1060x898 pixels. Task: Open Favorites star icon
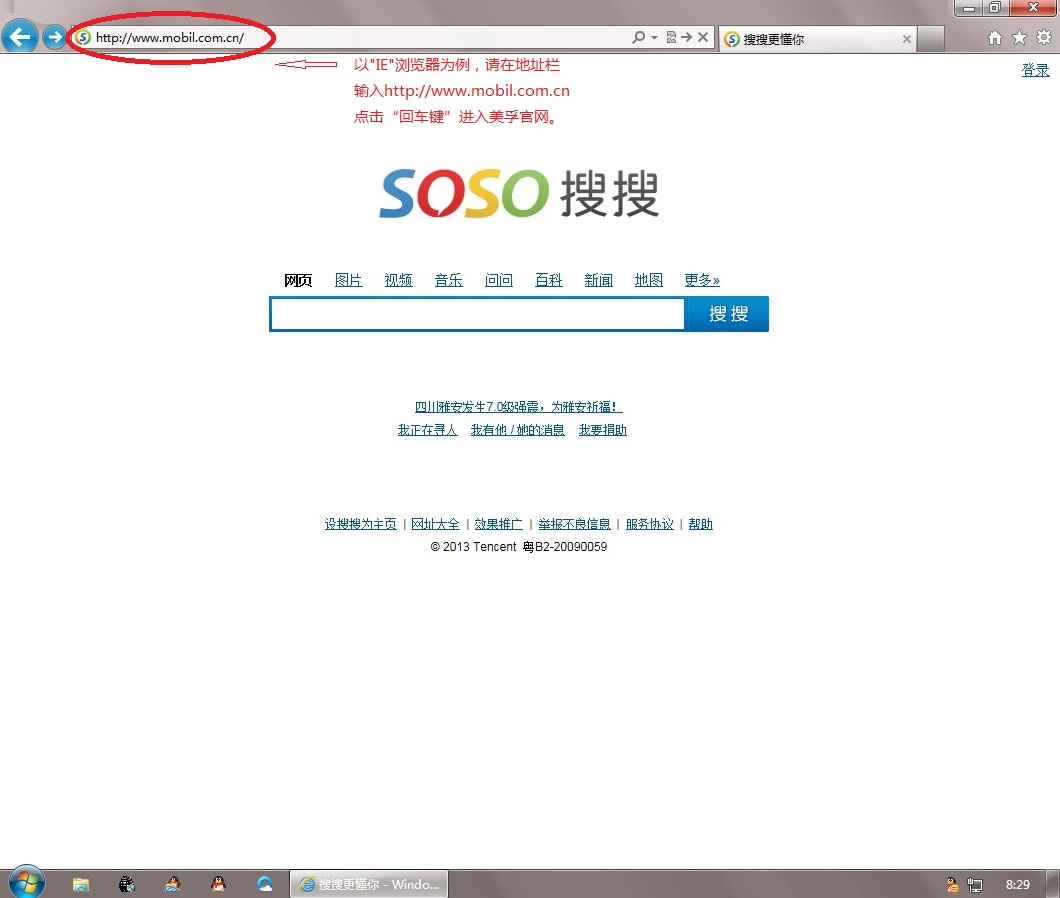tap(1019, 38)
